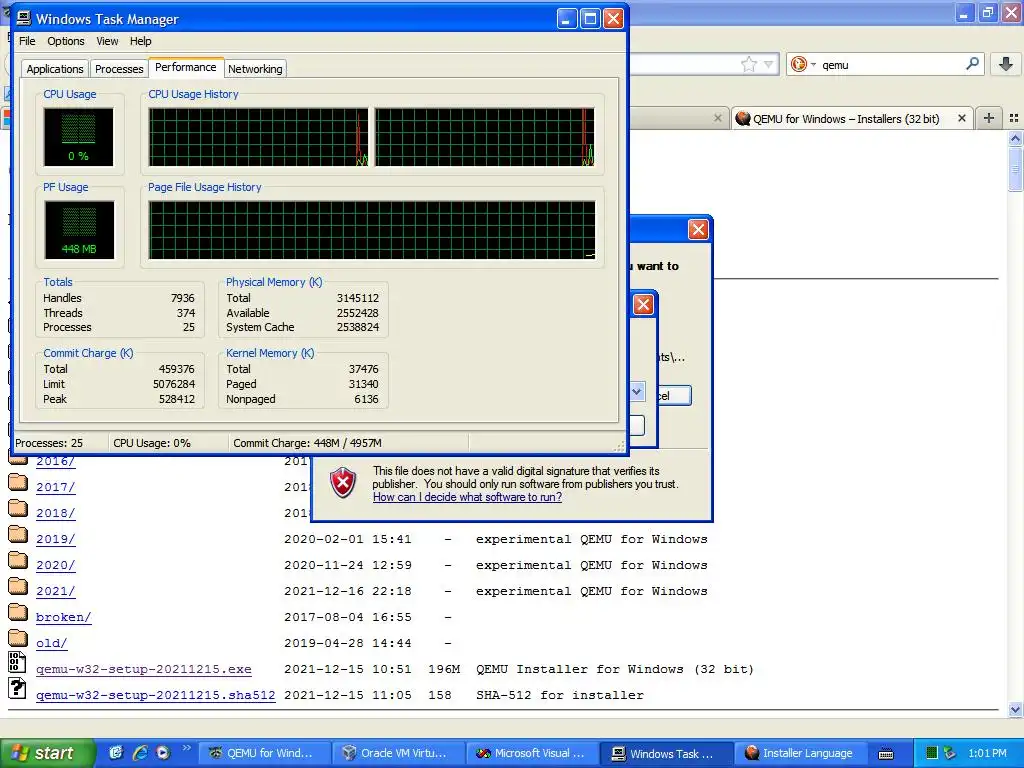Open the File menu in Task Manager
1024x768 pixels.
27,41
